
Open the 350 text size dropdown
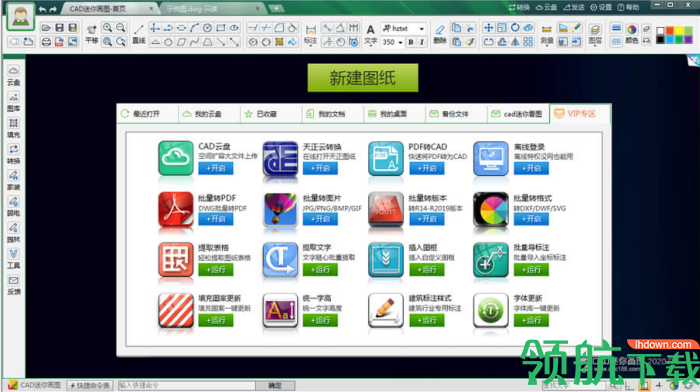click(392, 42)
